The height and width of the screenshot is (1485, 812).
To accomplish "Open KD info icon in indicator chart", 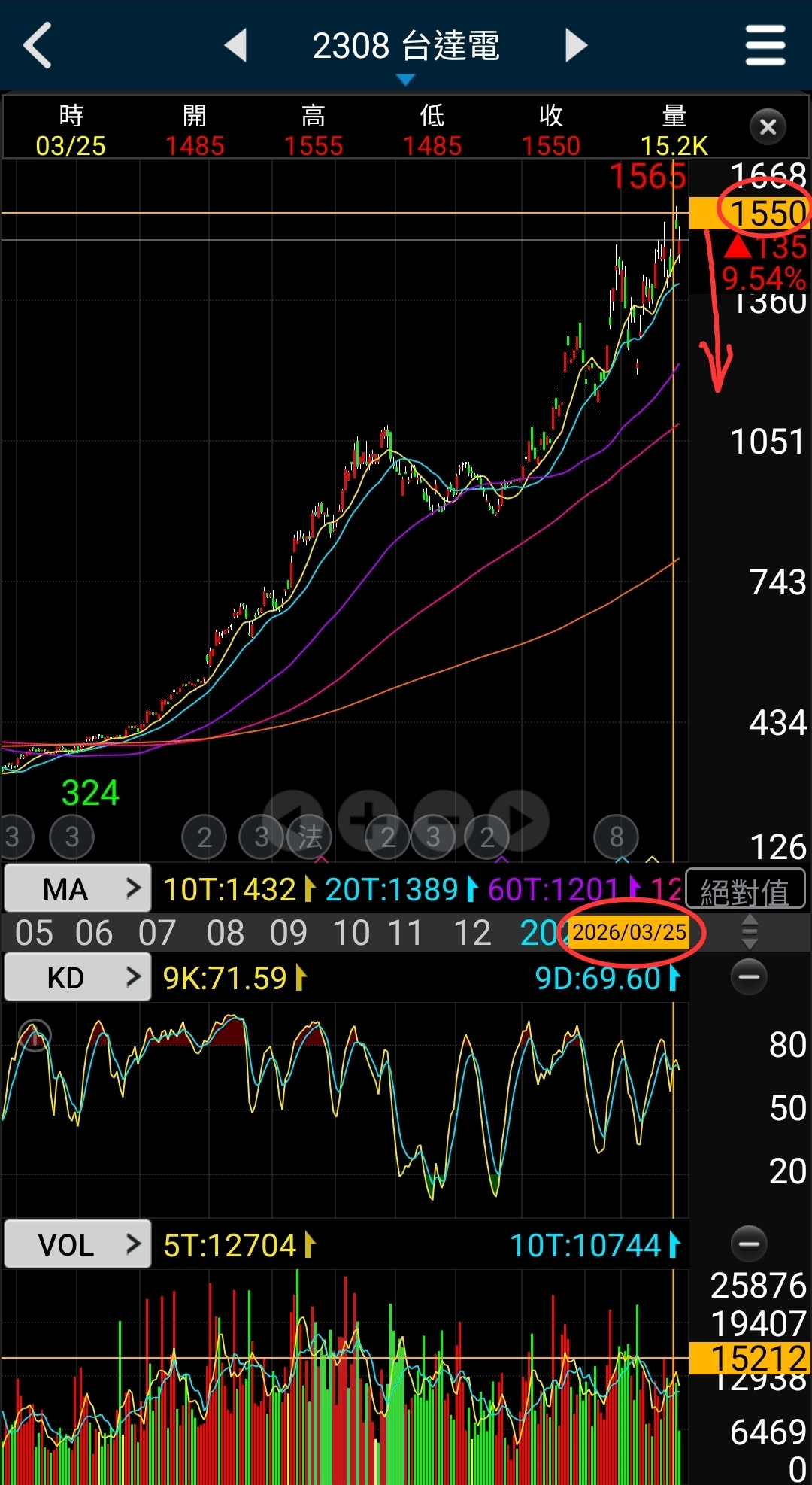I will 34,1036.
